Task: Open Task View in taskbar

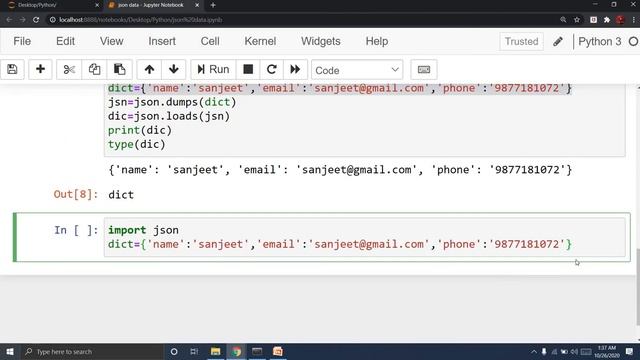Action: (194, 352)
